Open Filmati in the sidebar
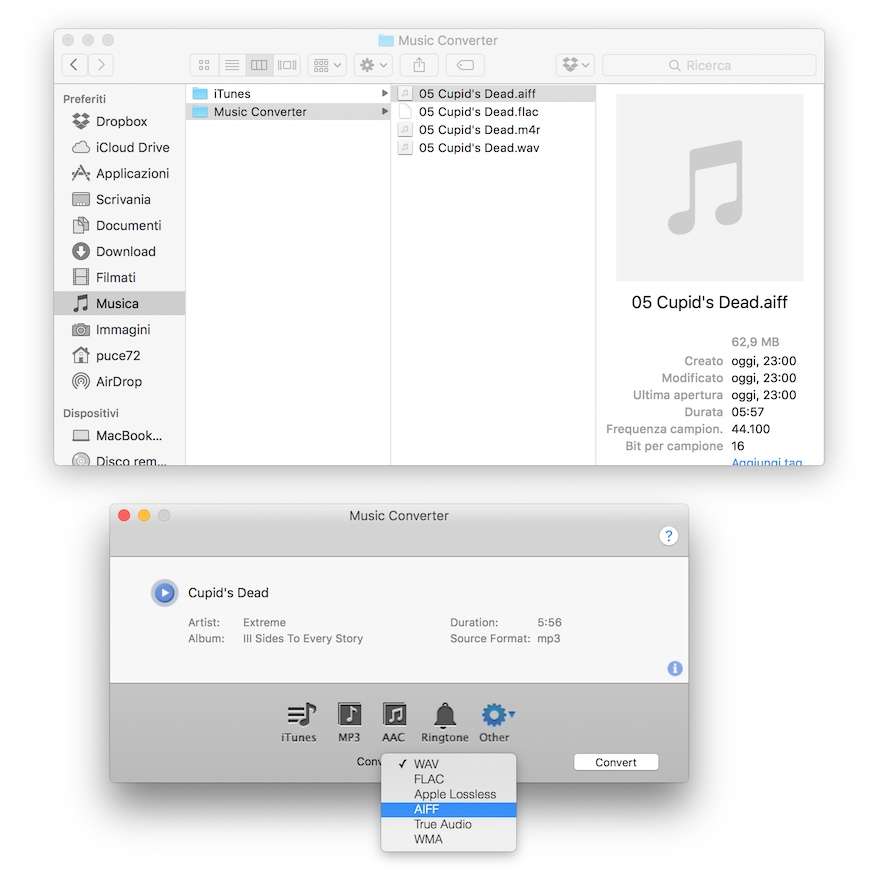 [120, 277]
